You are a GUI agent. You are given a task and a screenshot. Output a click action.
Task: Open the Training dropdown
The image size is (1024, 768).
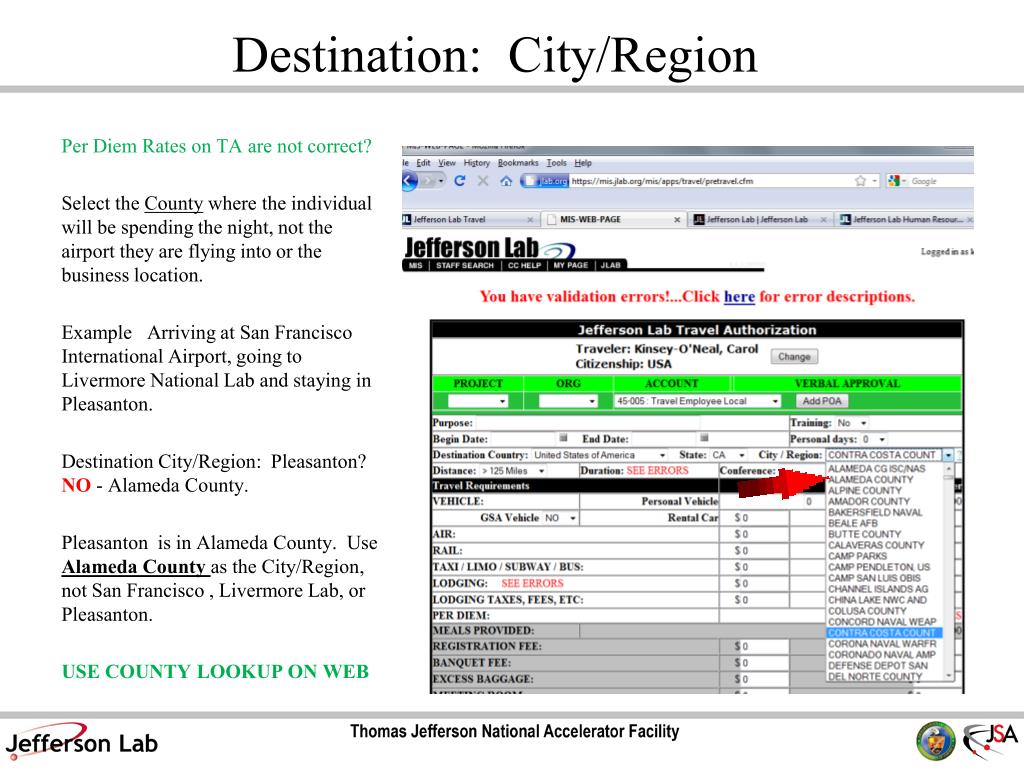click(x=852, y=423)
